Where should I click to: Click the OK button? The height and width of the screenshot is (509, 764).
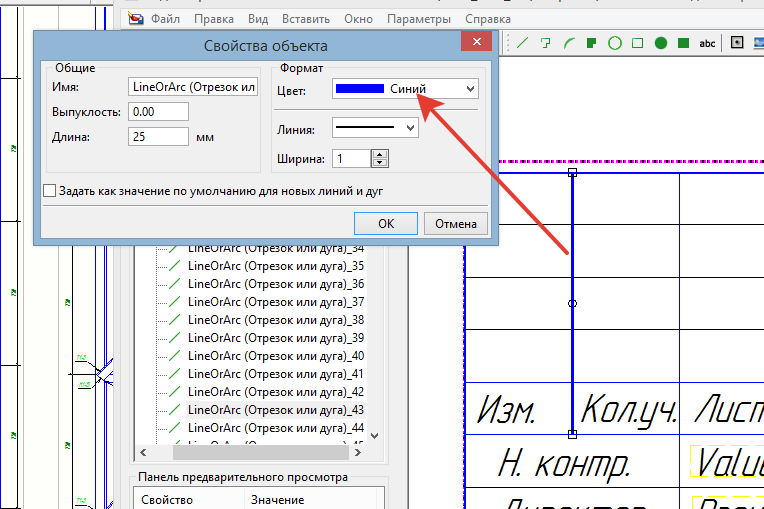coord(385,223)
